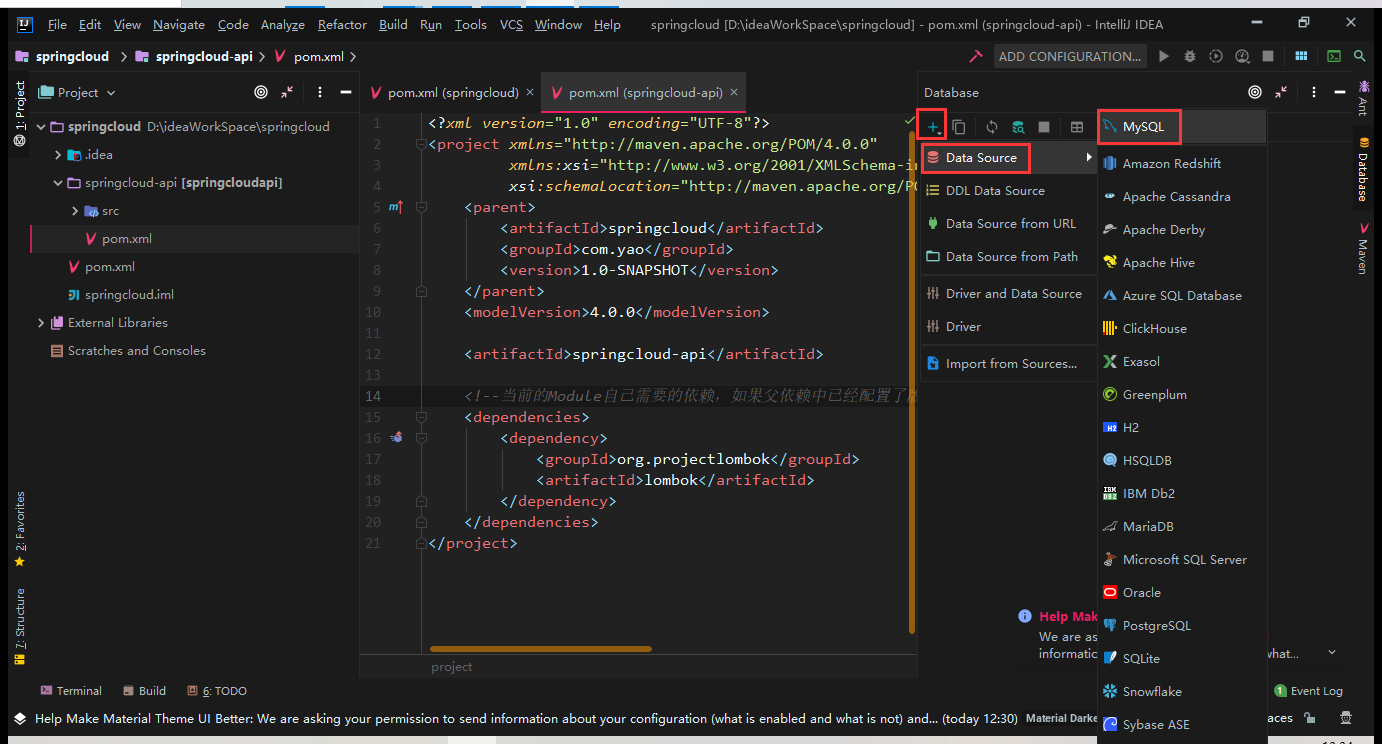Toggle the 6: TODO tool window
The height and width of the screenshot is (744, 1382).
point(216,691)
